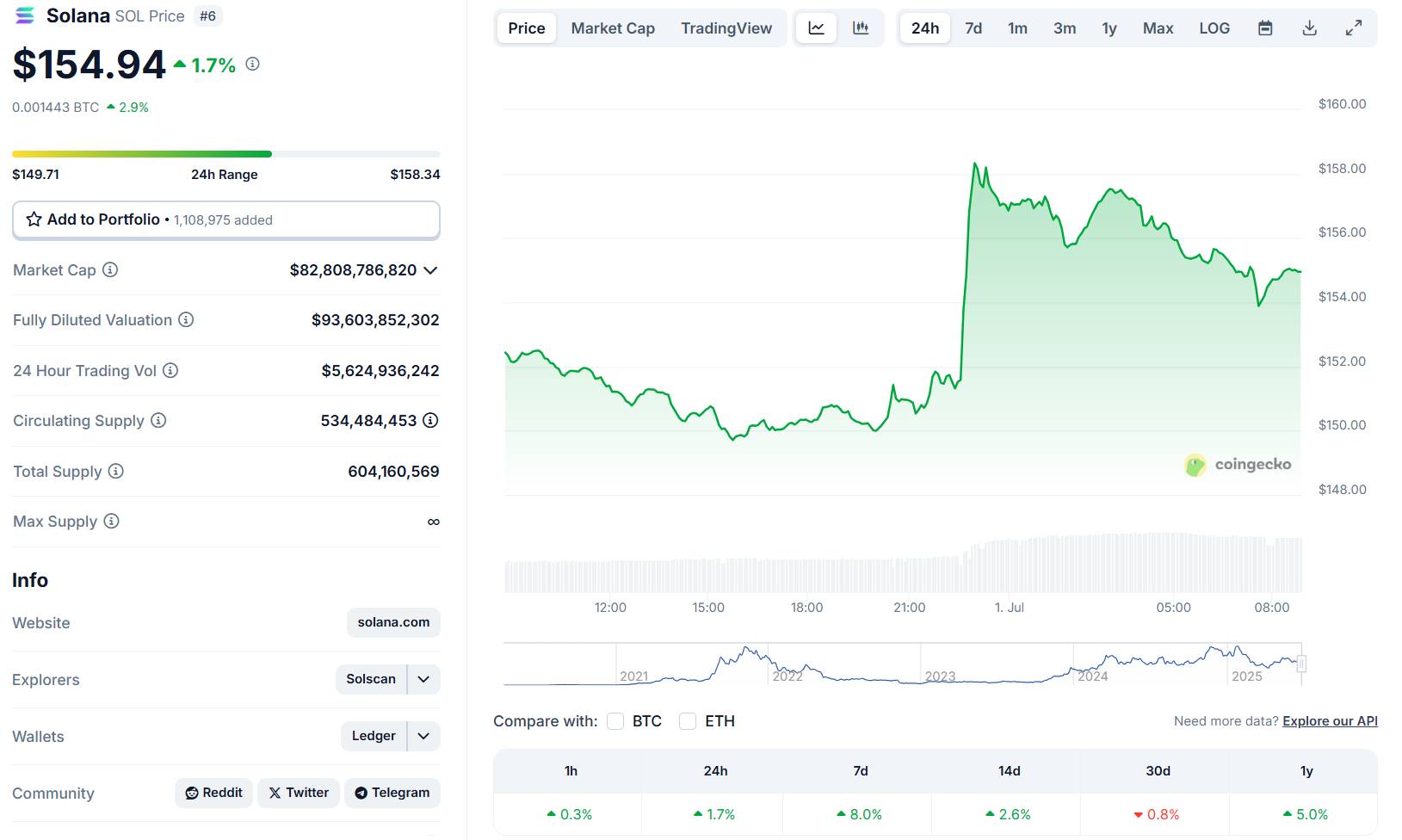Screen dimensions: 1402x840
Task: Click the 1h 0.3% change cell
Action: pos(569,814)
